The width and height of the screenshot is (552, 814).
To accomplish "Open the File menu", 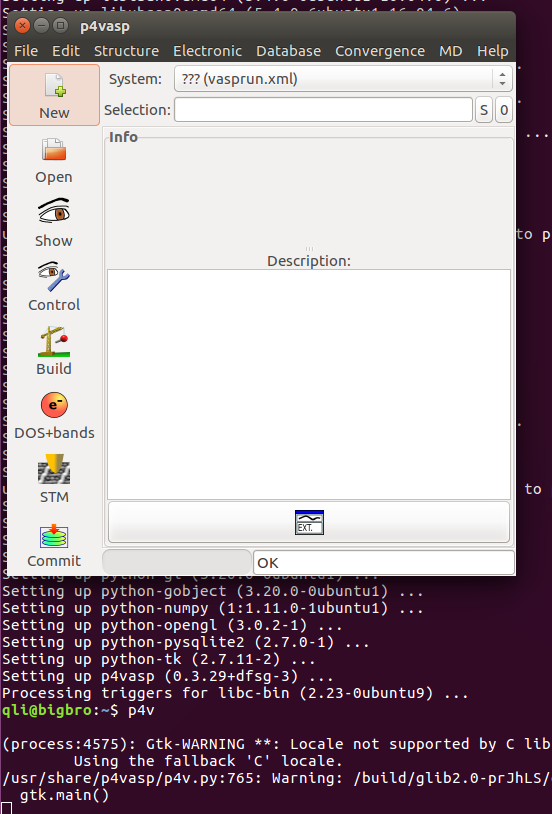I will point(26,51).
